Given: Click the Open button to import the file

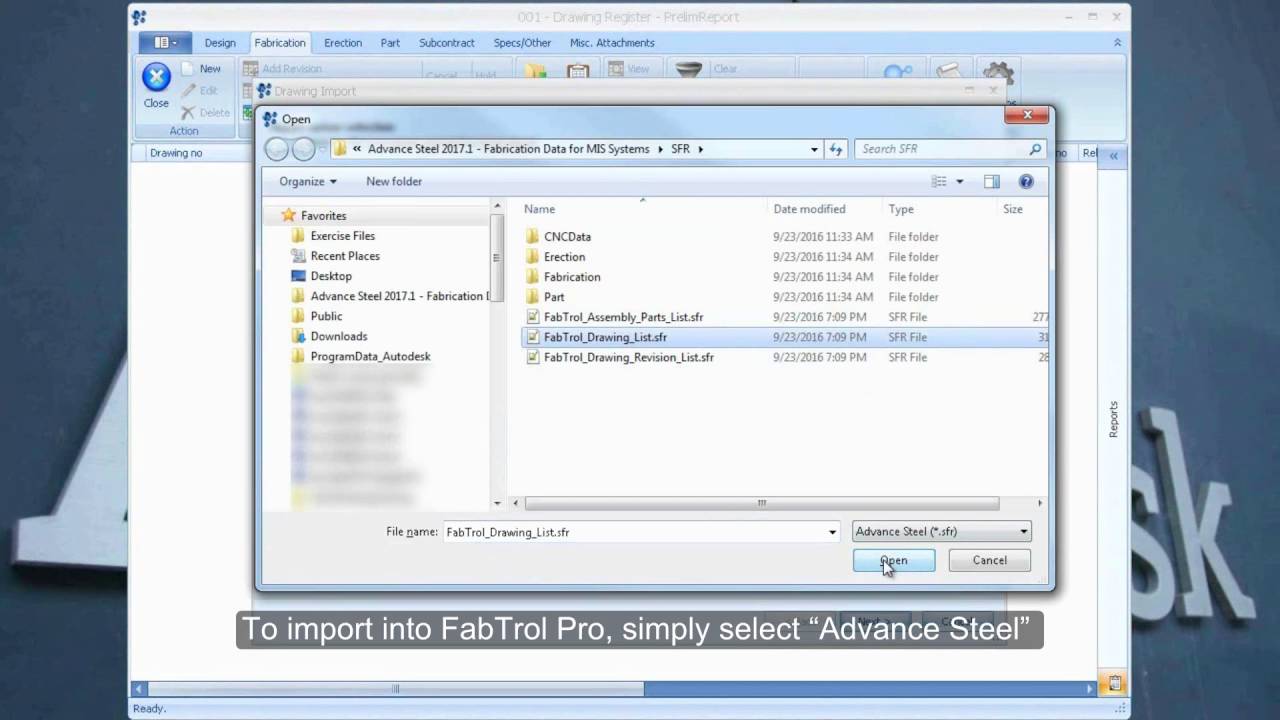Looking at the screenshot, I should (893, 560).
